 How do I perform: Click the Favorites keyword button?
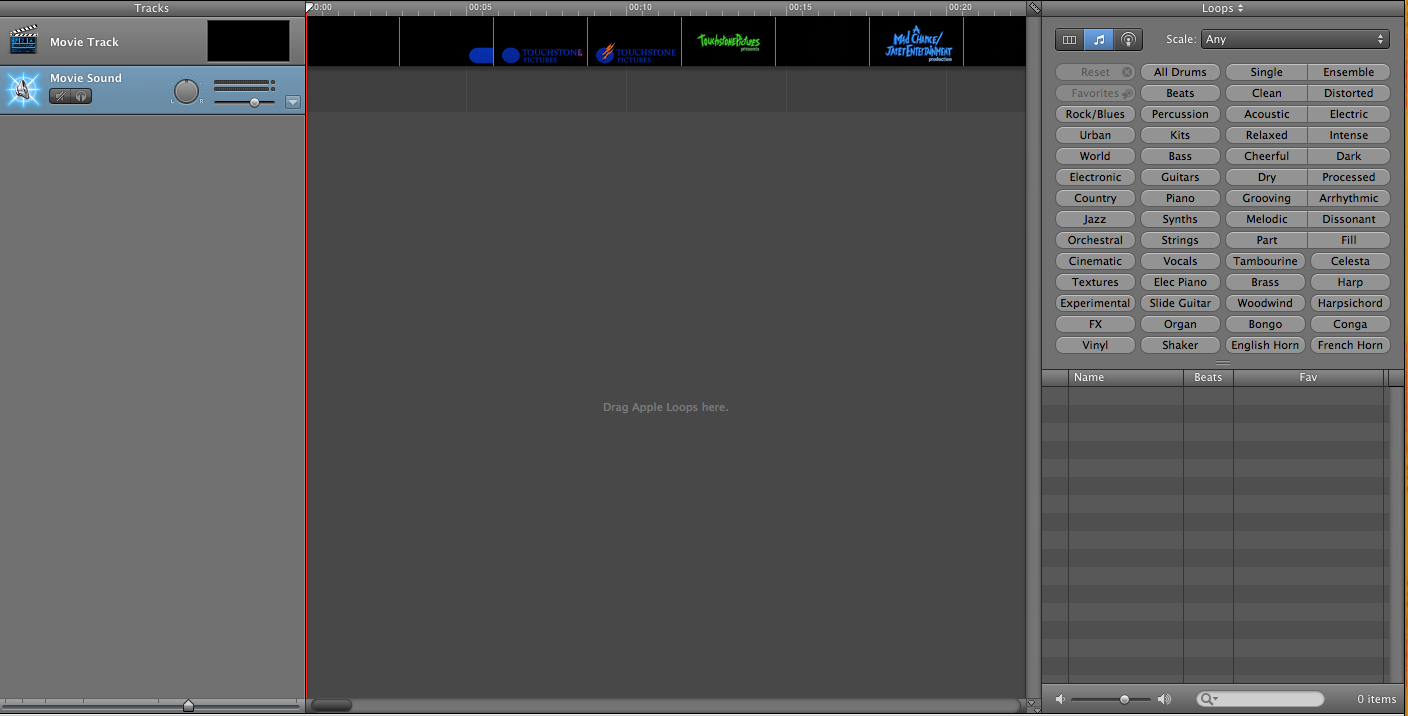coord(1095,93)
